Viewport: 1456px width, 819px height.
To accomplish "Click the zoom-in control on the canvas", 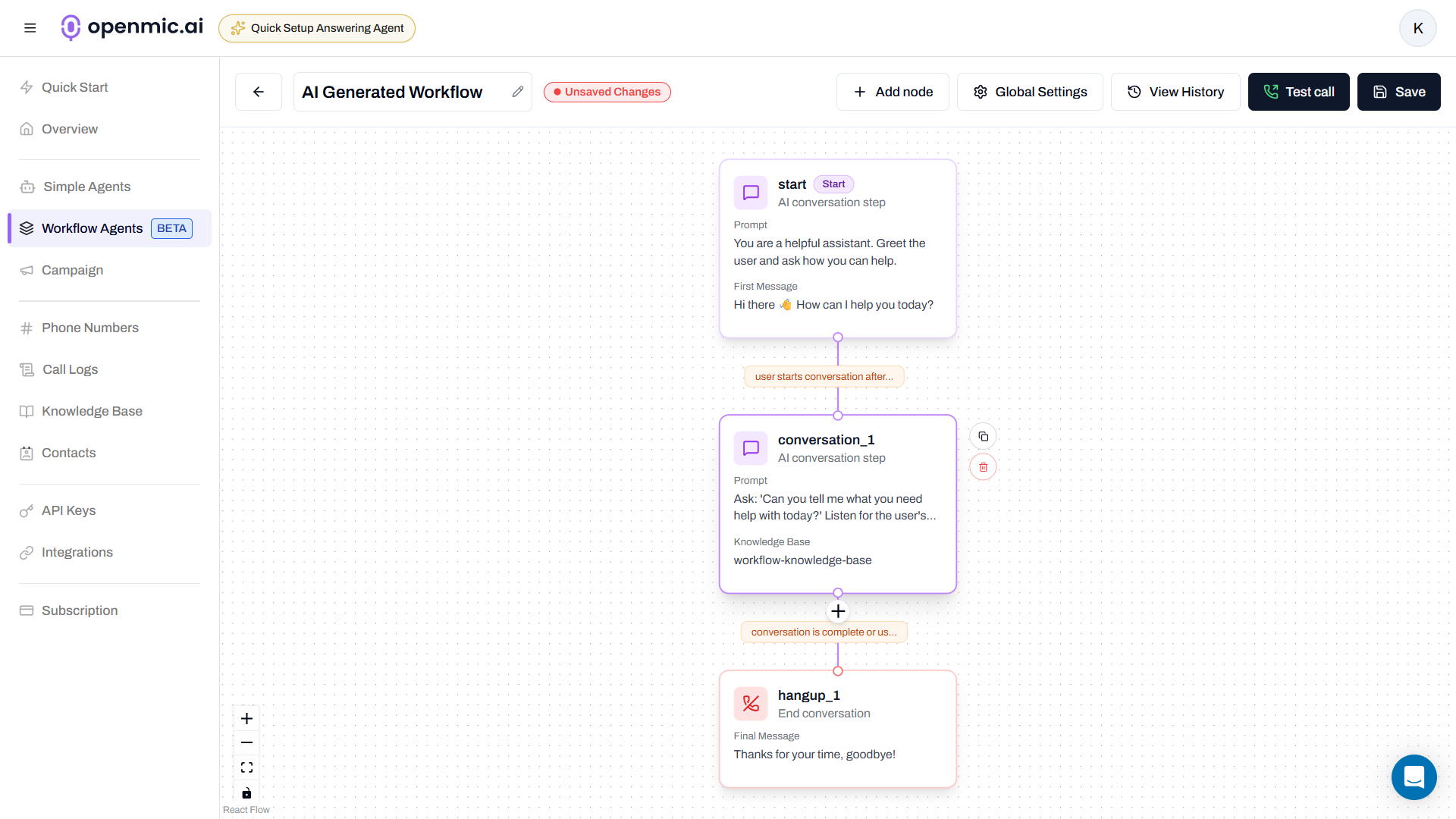I will (x=246, y=718).
